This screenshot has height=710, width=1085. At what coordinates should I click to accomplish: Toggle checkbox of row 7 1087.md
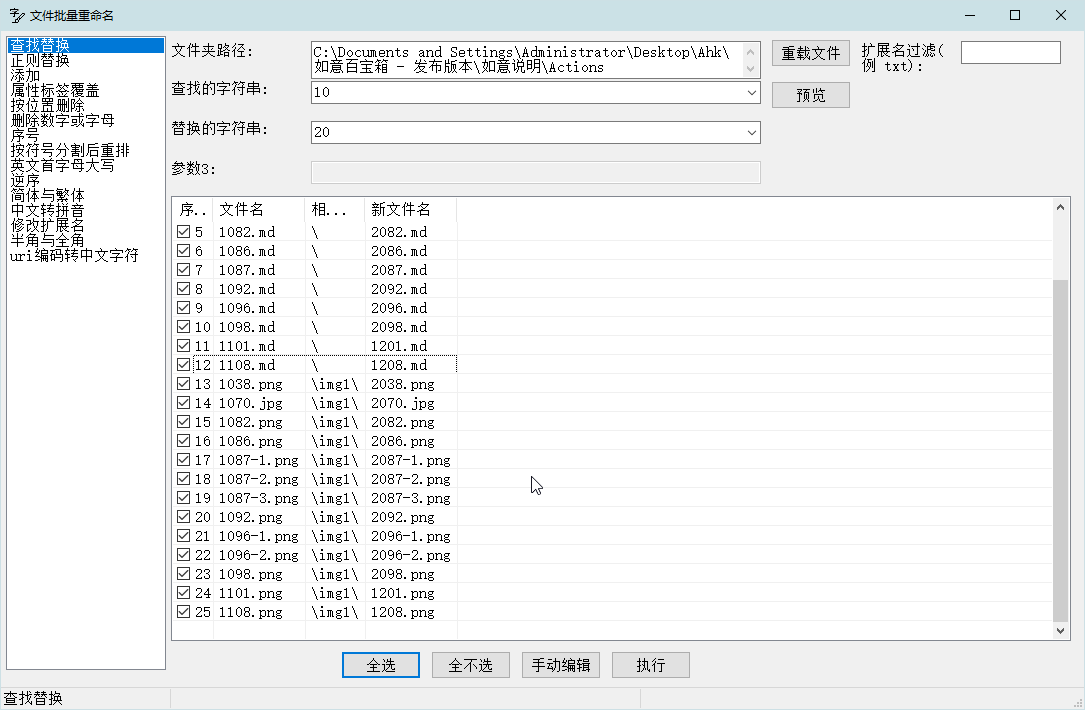[x=183, y=270]
